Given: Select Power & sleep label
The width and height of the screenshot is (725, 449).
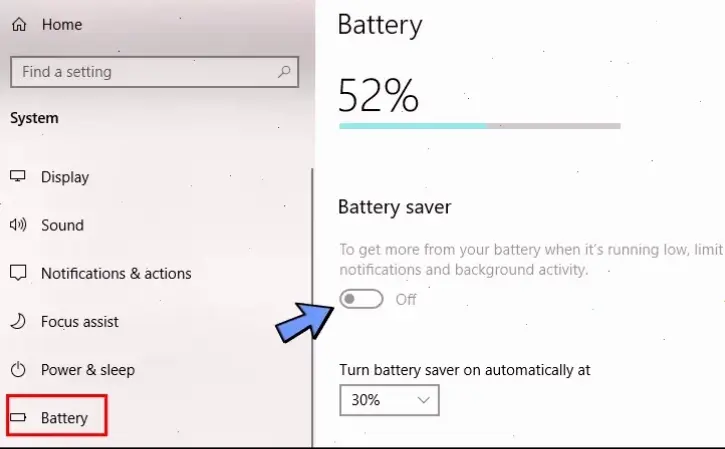Looking at the screenshot, I should tap(88, 369).
